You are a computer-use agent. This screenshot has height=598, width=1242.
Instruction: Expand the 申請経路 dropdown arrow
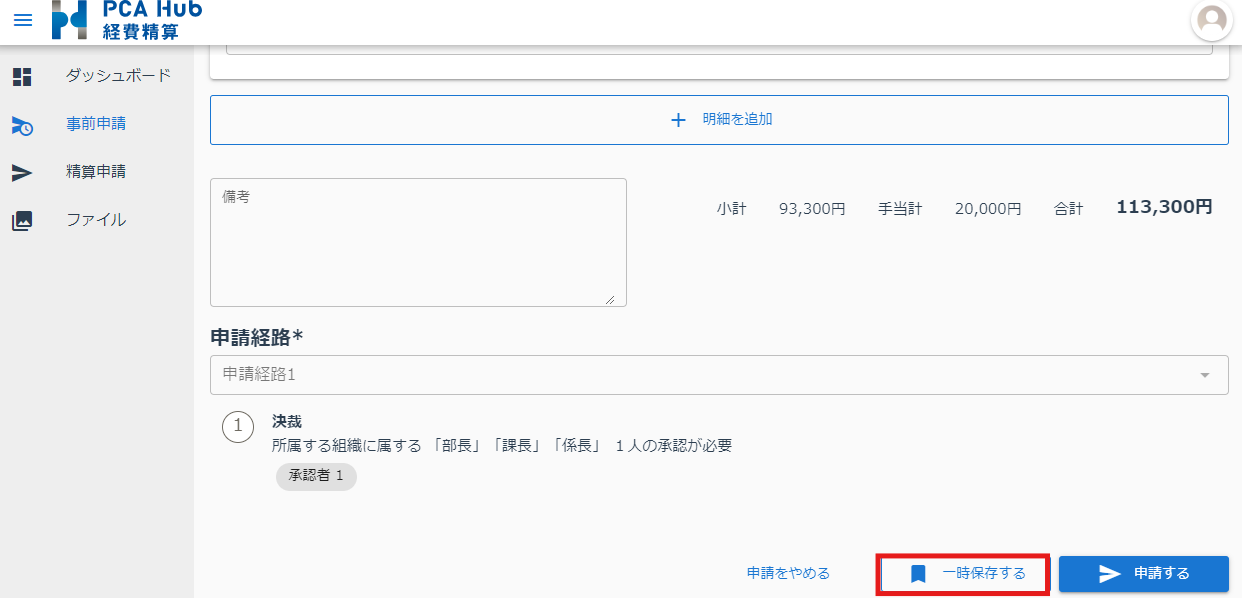pos(1205,375)
